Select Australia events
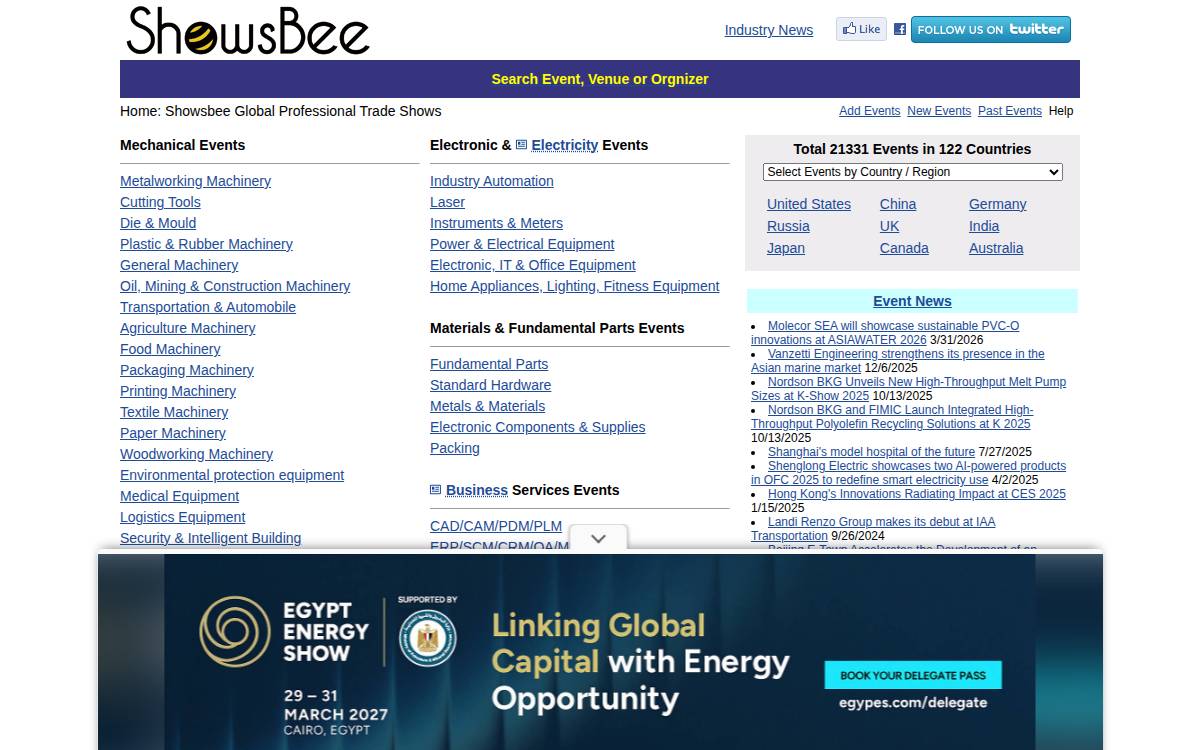 point(995,248)
